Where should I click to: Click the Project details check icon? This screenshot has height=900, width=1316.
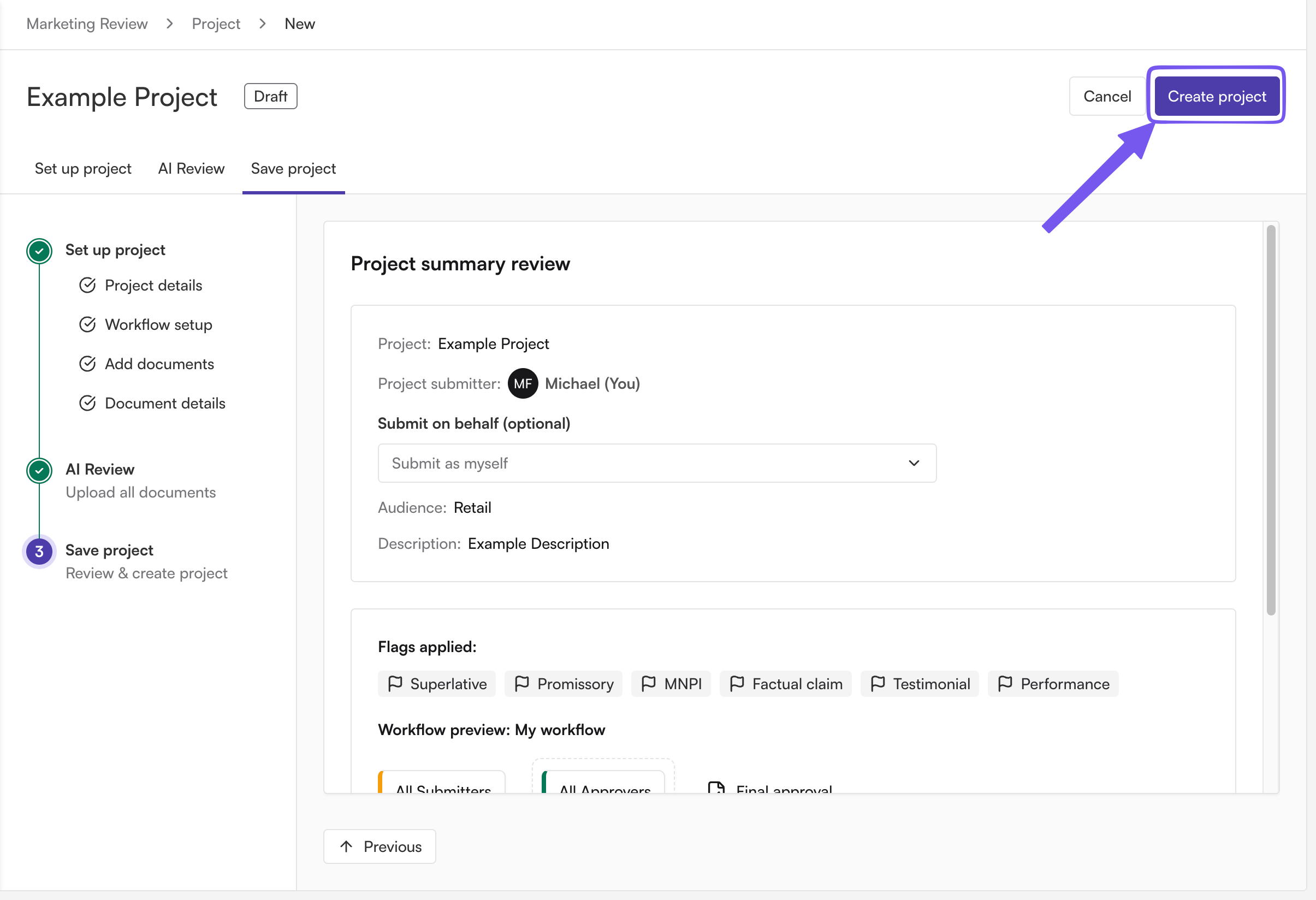[87, 285]
